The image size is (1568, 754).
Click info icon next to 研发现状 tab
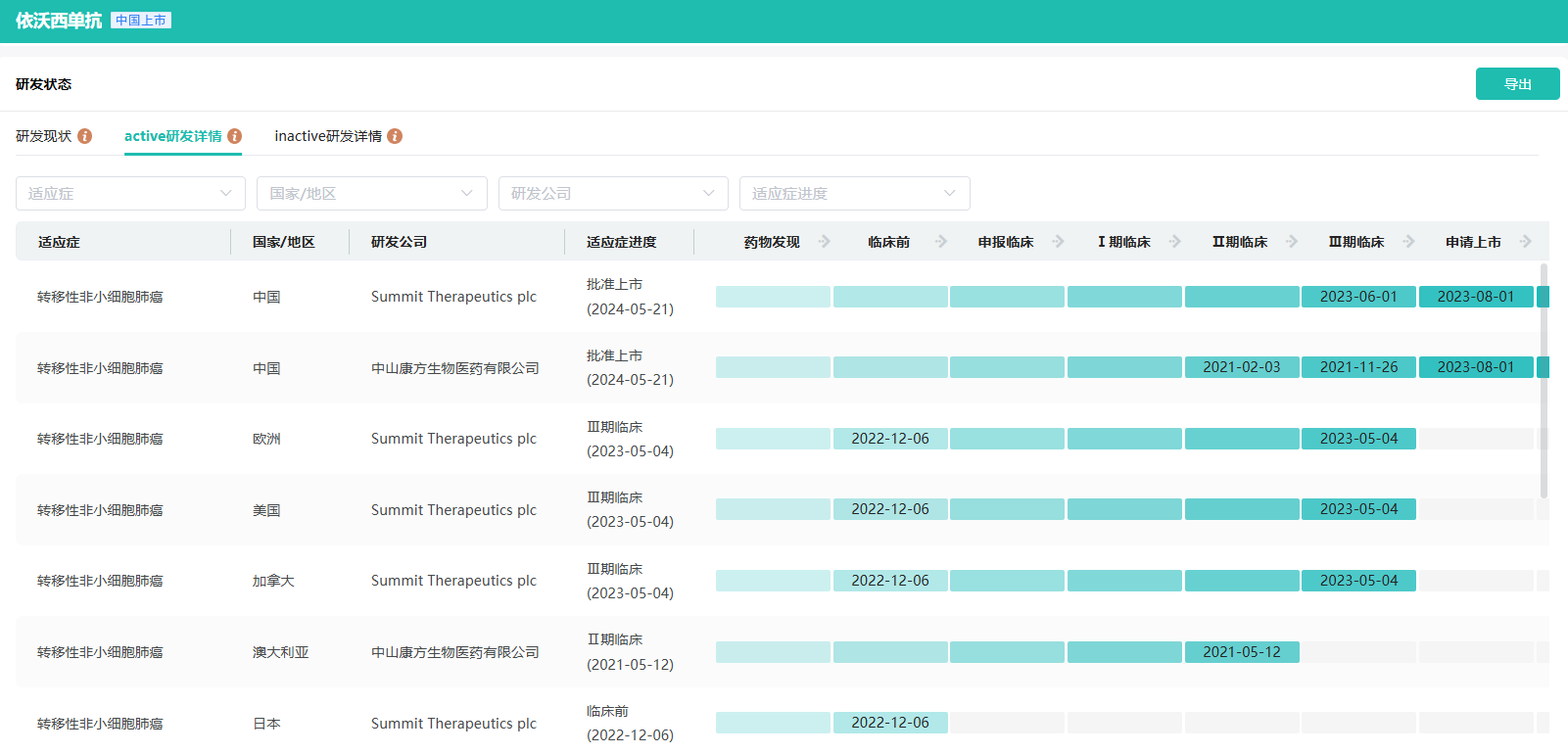point(85,136)
